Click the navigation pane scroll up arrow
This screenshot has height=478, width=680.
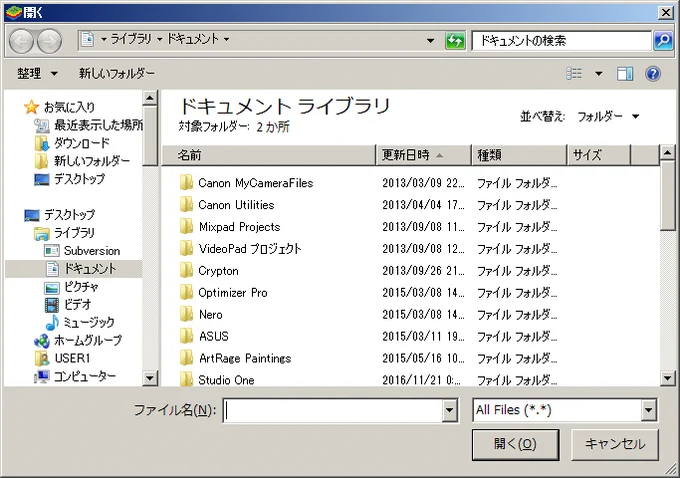(150, 98)
